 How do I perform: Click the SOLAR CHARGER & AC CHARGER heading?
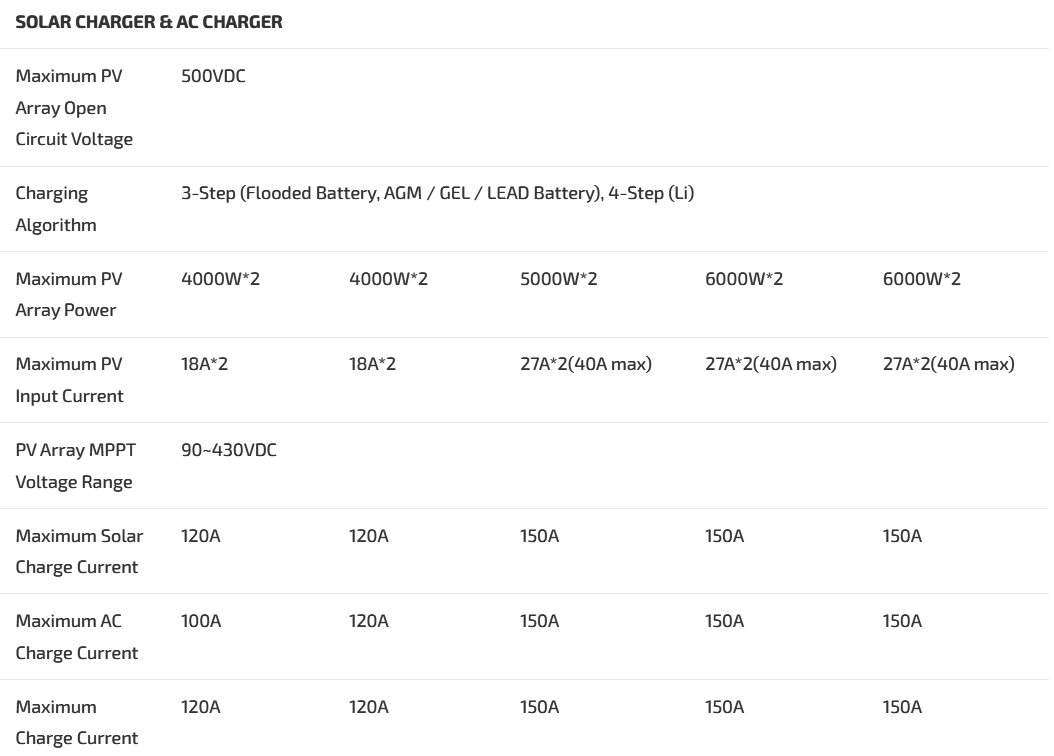149,21
